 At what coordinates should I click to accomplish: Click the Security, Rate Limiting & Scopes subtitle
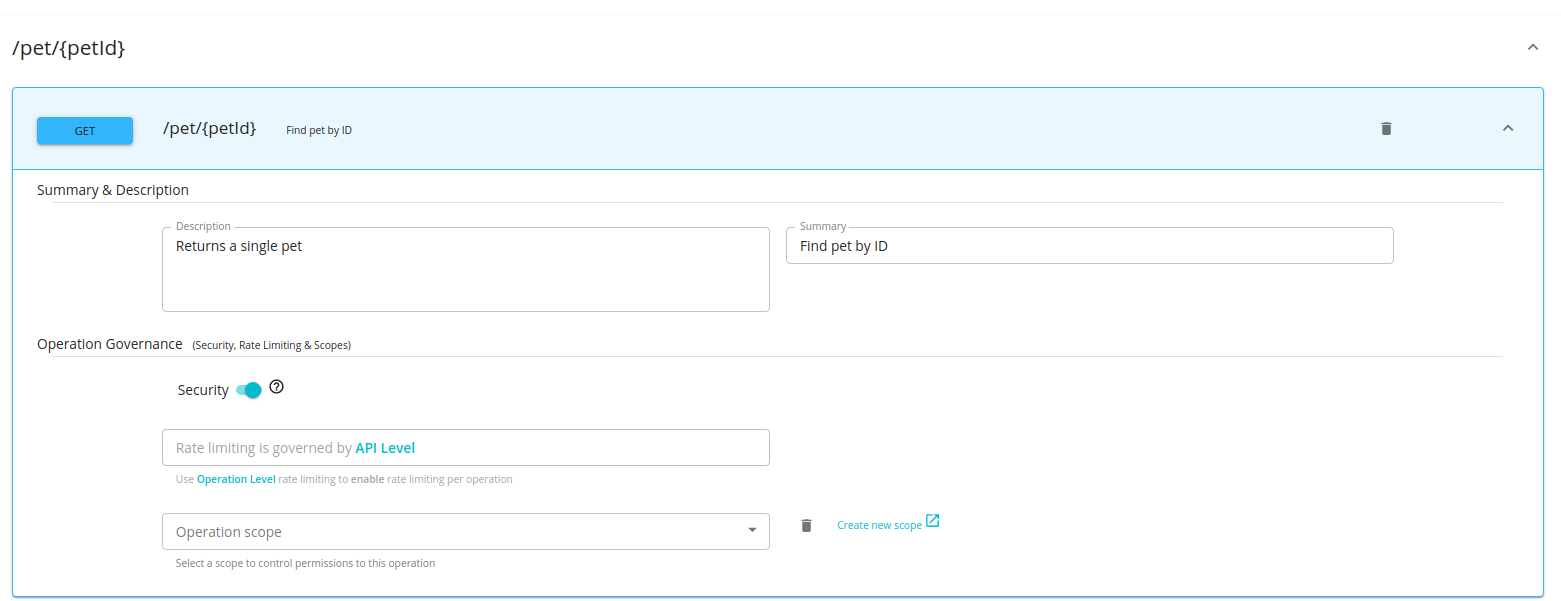click(x=272, y=345)
